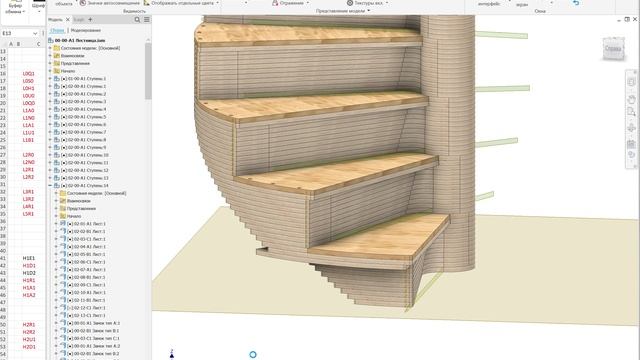Select assembly icon of 01-00-A1 Ступень:1
This screenshot has height=360, width=640.
[57, 78]
